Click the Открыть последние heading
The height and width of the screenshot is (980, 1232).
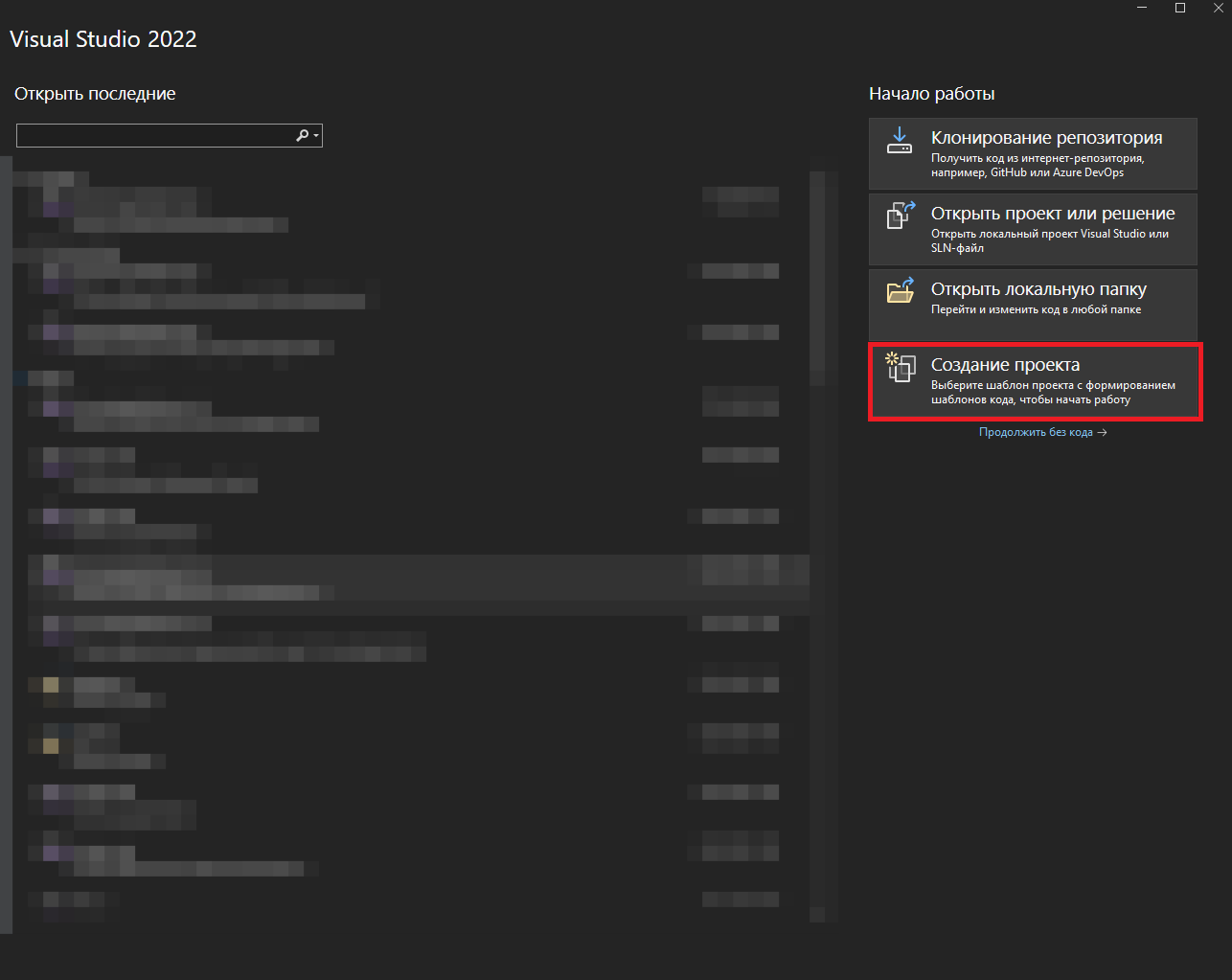(95, 94)
